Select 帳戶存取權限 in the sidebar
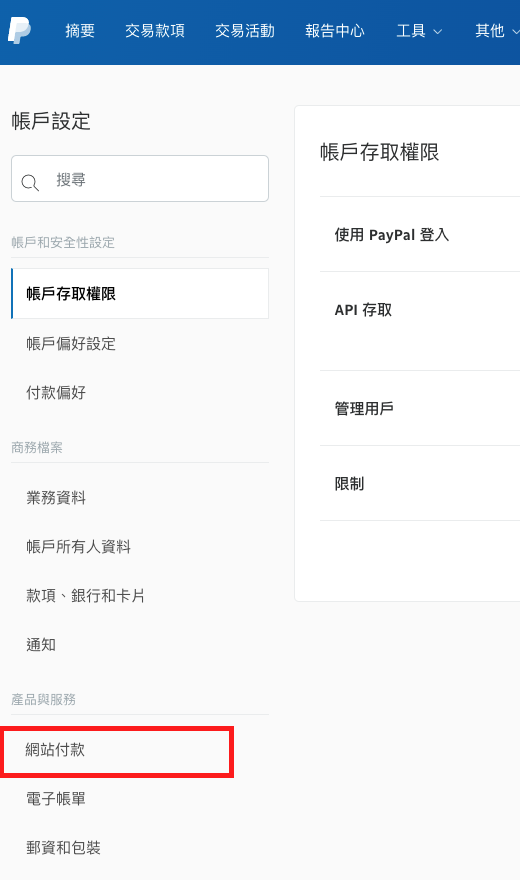The image size is (520, 880). 140,294
